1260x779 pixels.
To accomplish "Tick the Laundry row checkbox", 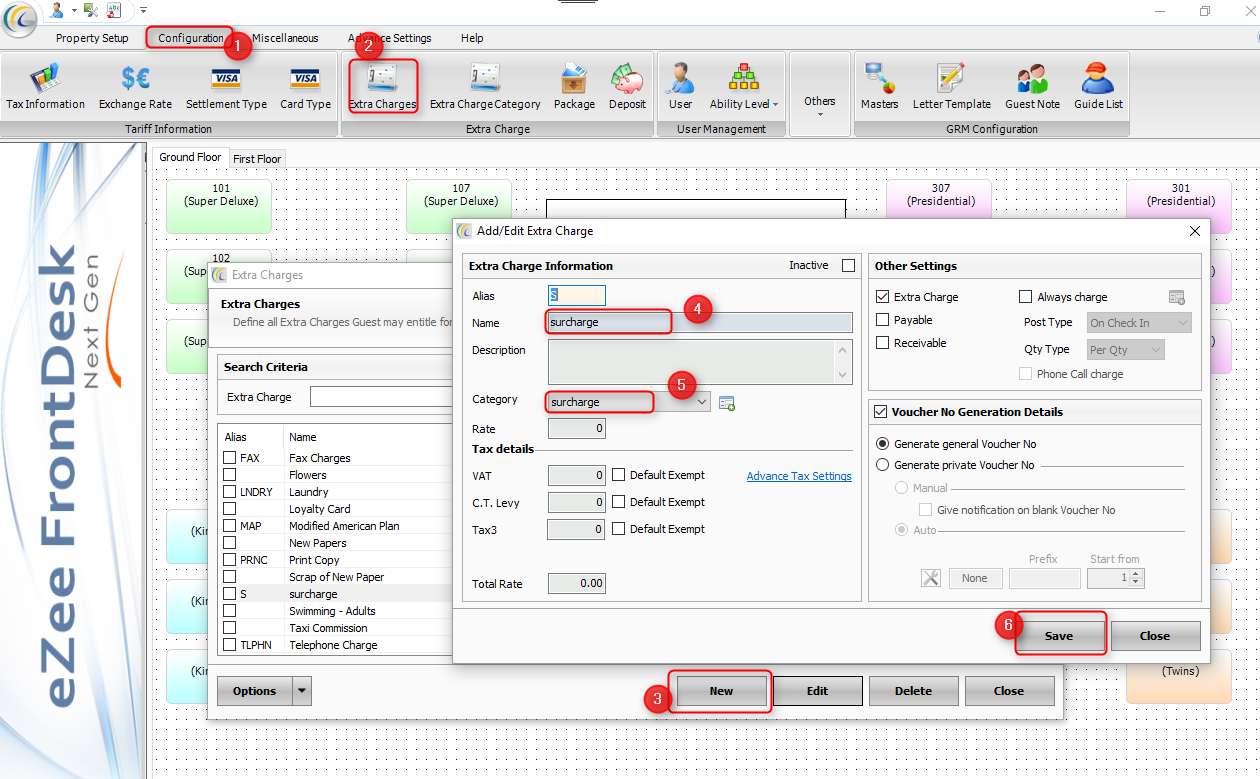I will click(x=230, y=492).
